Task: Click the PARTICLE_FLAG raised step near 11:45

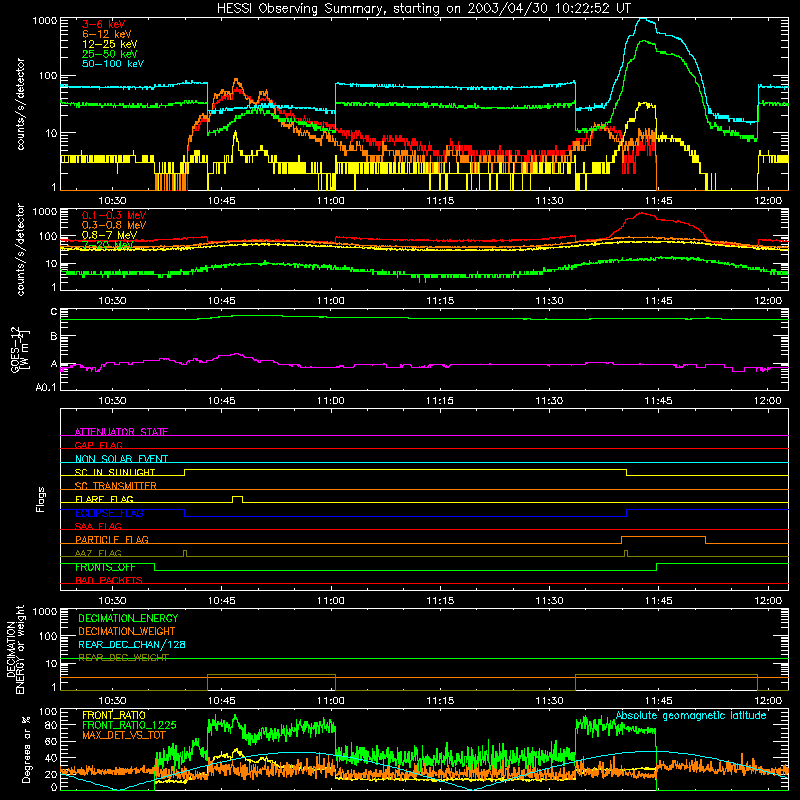Action: [663, 540]
